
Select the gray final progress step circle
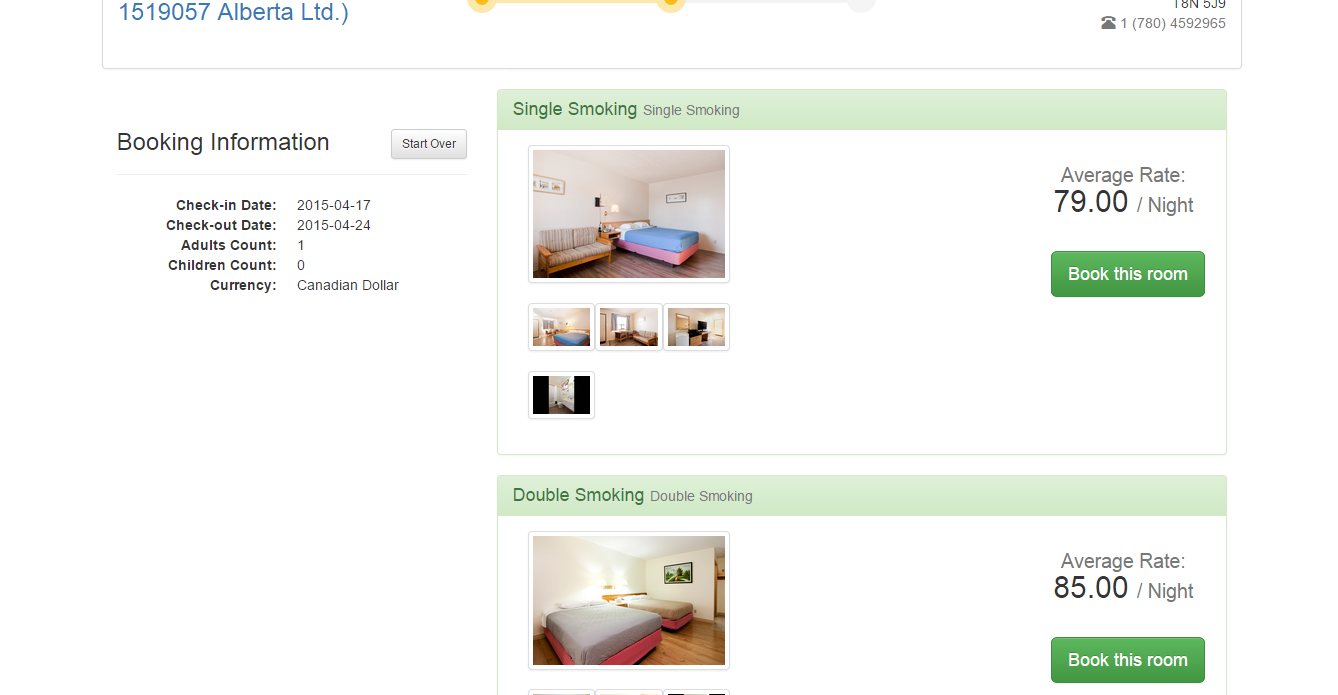(x=861, y=4)
